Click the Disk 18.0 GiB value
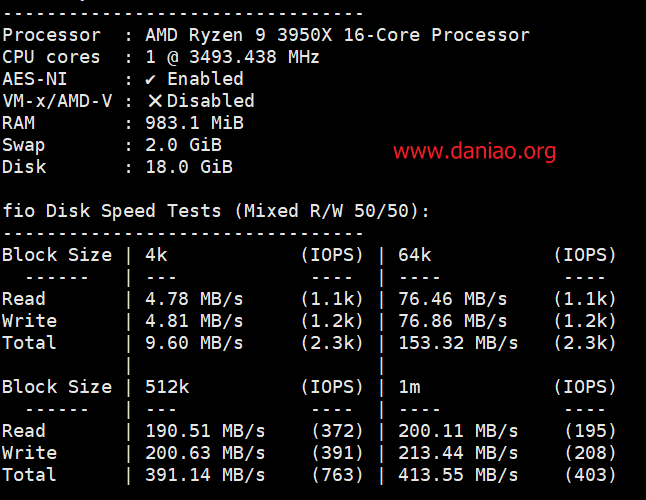Screen dimensions: 646x500 pos(189,167)
